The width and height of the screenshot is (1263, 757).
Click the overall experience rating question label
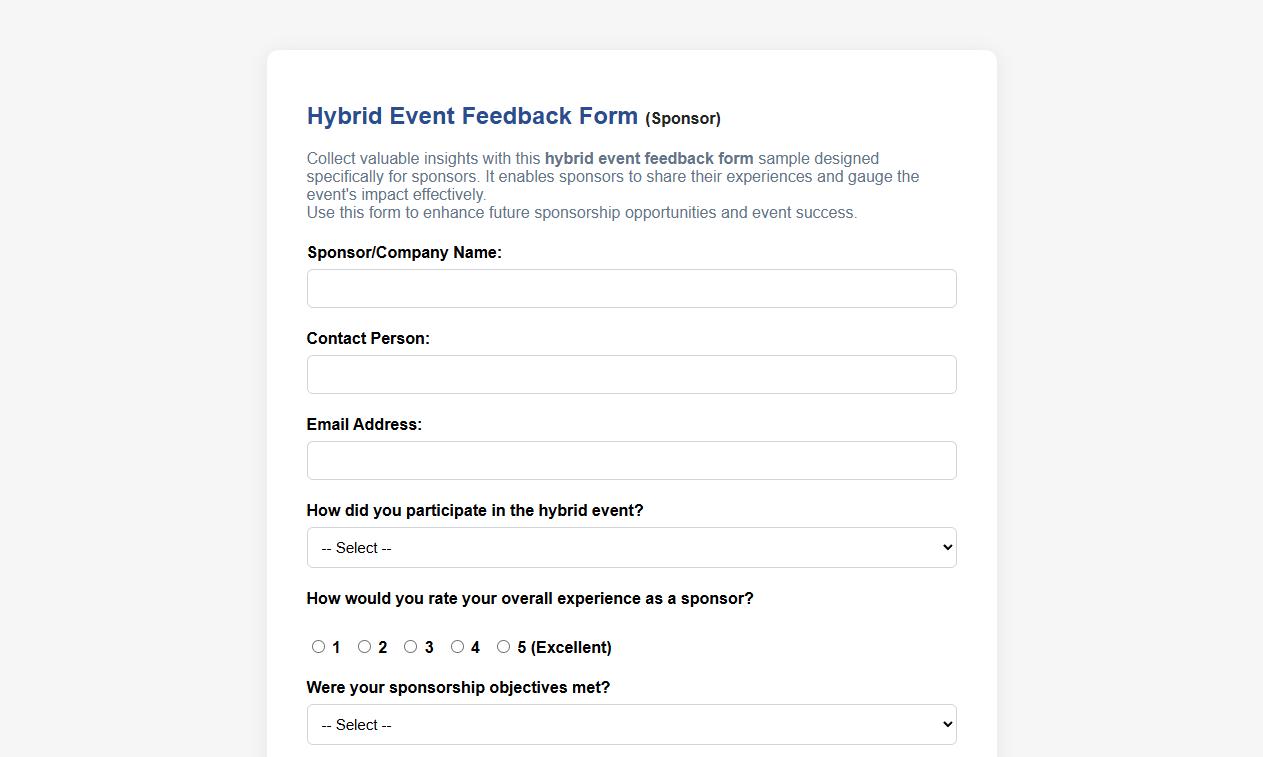click(532, 598)
